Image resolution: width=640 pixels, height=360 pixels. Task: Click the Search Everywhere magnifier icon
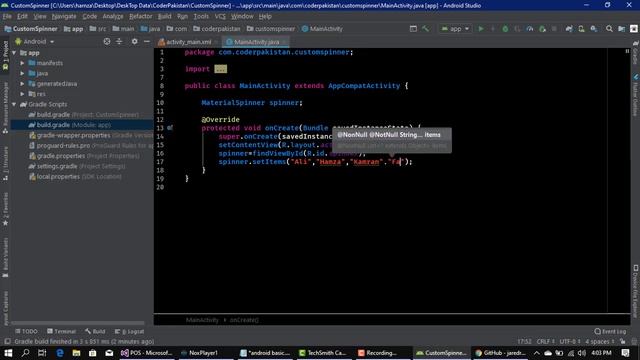609,29
